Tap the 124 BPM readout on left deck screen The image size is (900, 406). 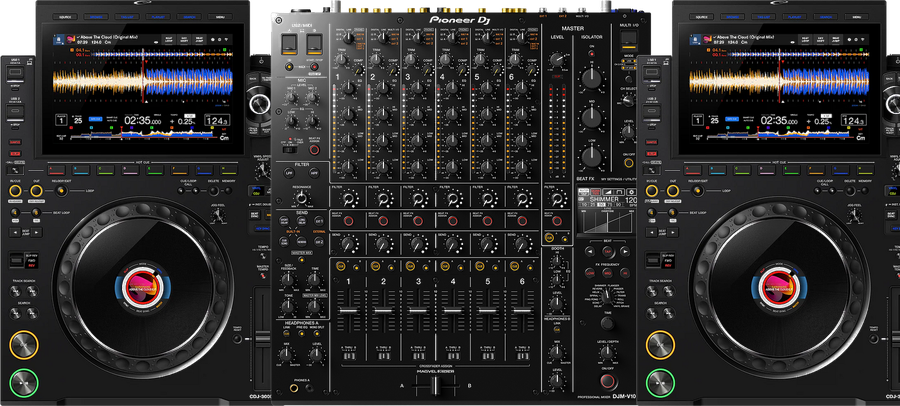click(x=216, y=121)
